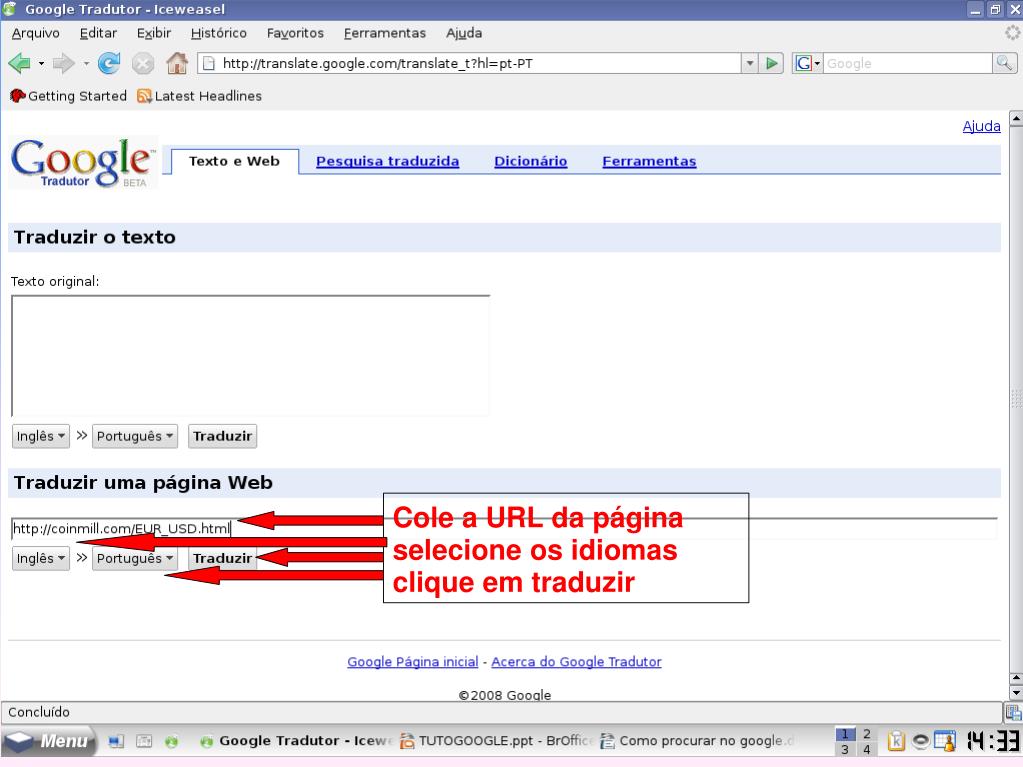Click the browser address bar URL

[470, 63]
